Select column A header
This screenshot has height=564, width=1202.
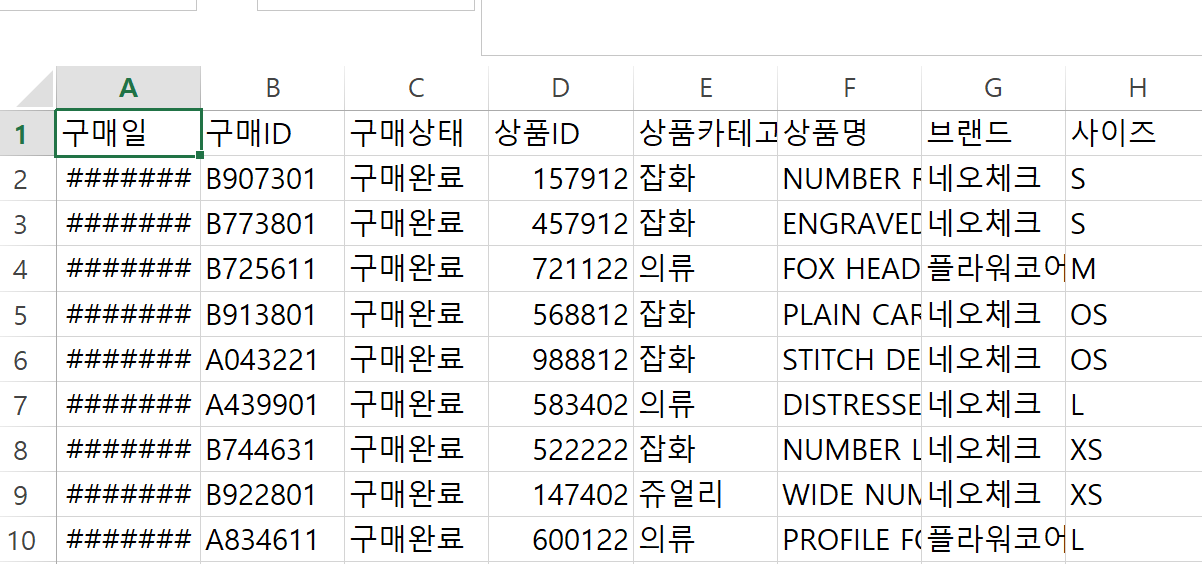[x=128, y=88]
